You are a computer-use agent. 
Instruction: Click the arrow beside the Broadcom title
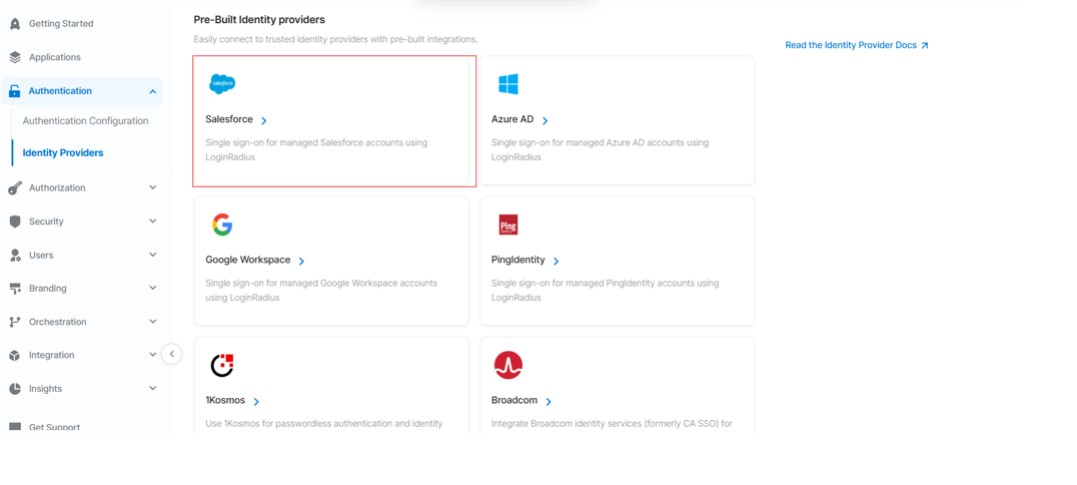pyautogui.click(x=548, y=402)
